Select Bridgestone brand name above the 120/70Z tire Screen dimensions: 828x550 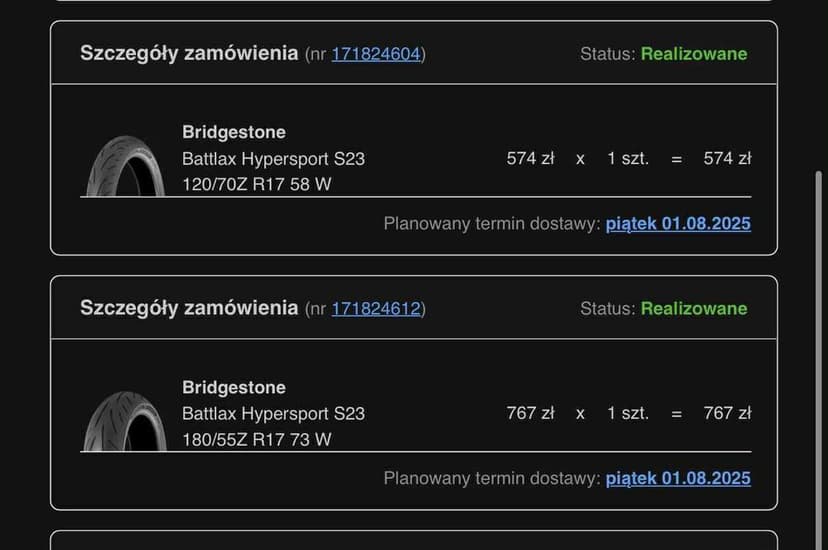(x=234, y=132)
